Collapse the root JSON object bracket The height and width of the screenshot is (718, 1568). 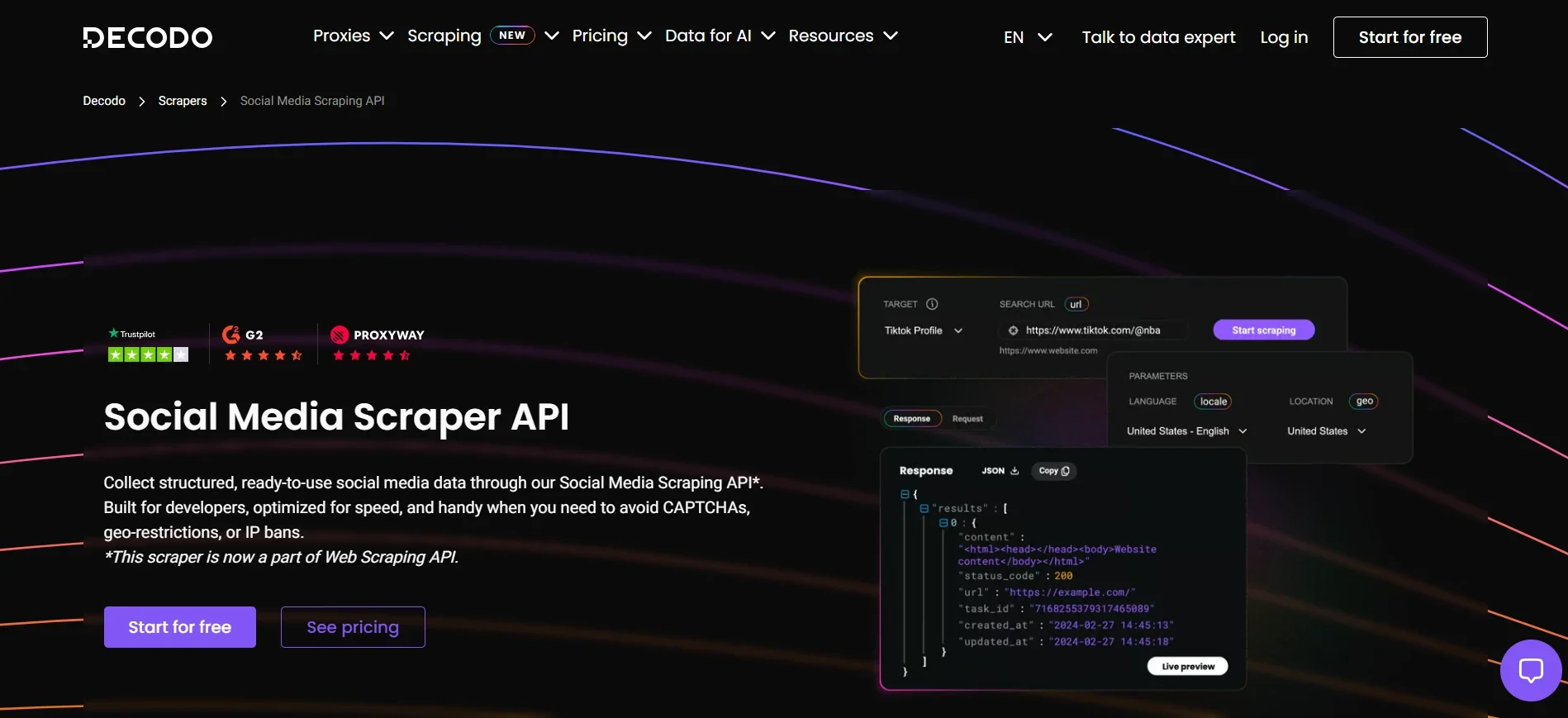pyautogui.click(x=905, y=494)
